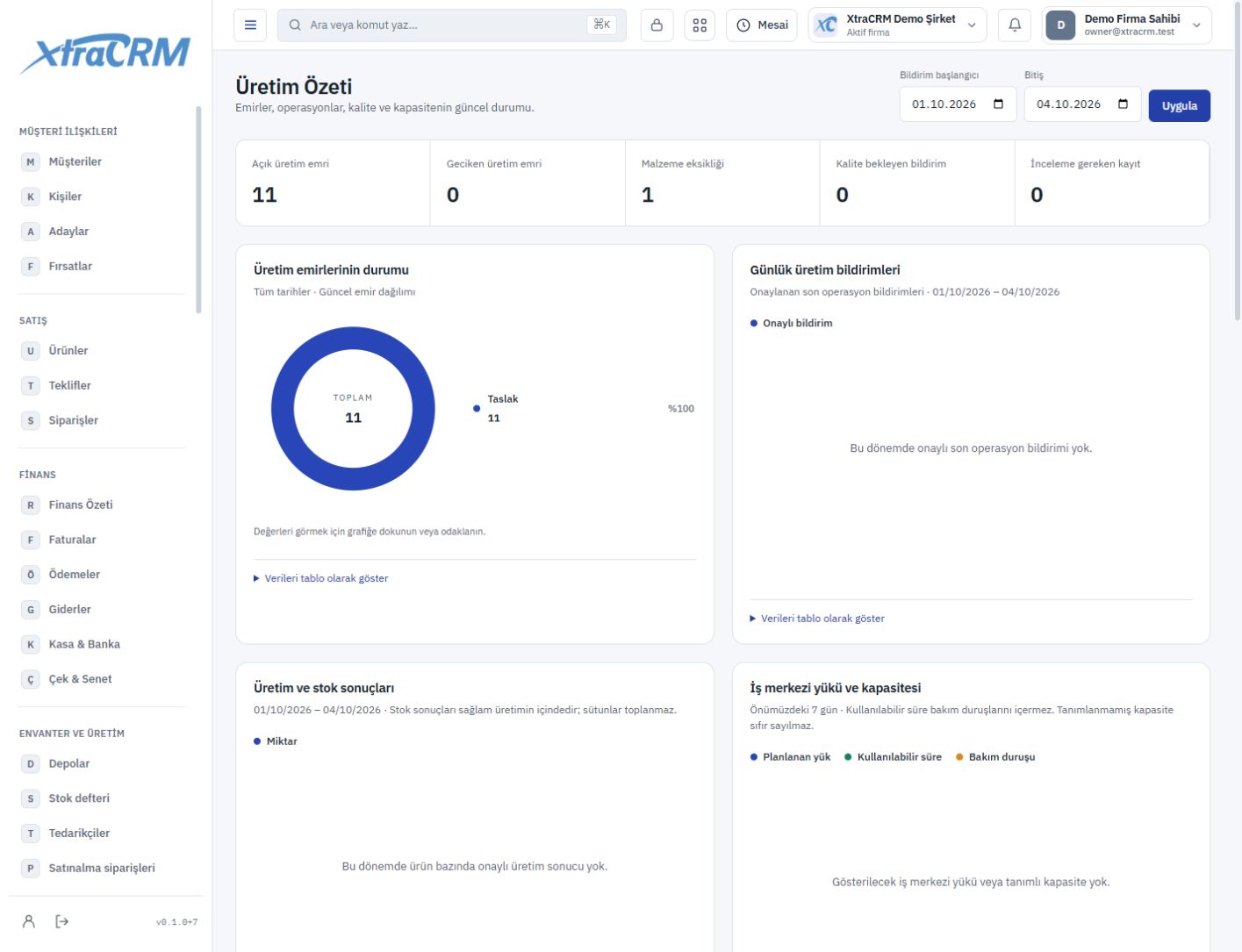
Task: Click the Bildirim başlangıcı date field
Action: [958, 104]
